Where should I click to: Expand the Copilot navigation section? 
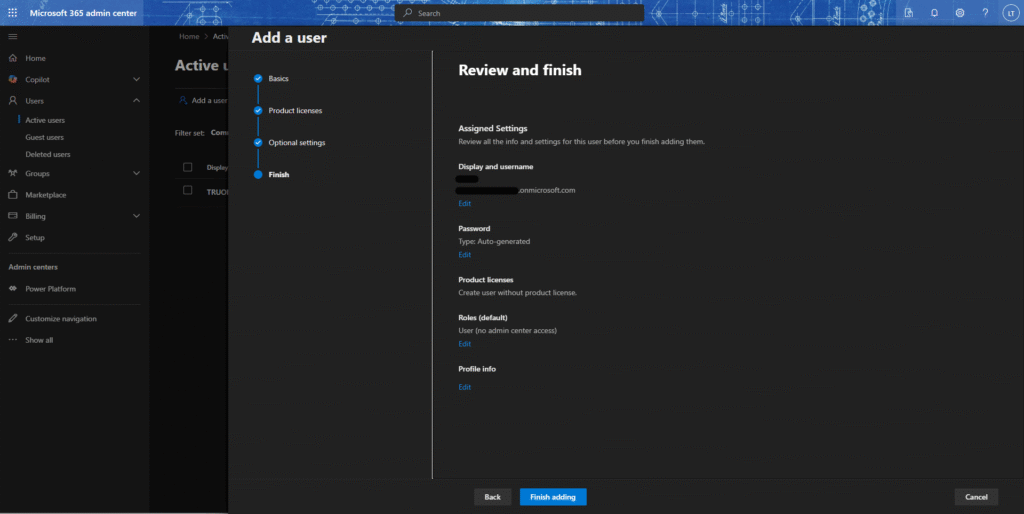coord(136,79)
